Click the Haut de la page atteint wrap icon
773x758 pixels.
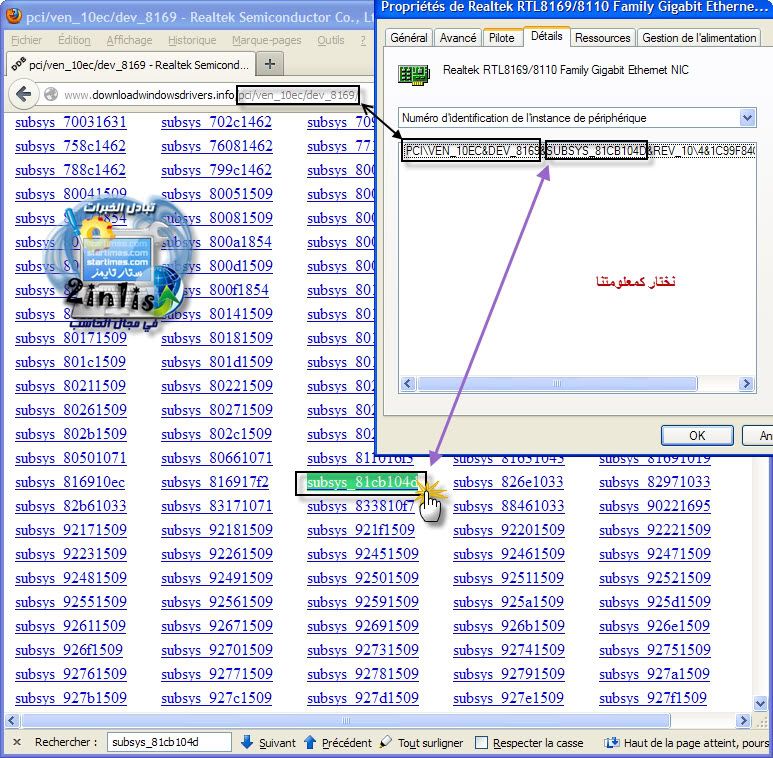pyautogui.click(x=612, y=742)
